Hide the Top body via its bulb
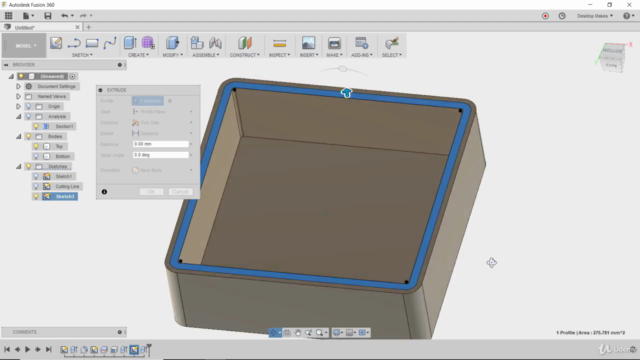The height and width of the screenshot is (360, 640). (x=36, y=146)
